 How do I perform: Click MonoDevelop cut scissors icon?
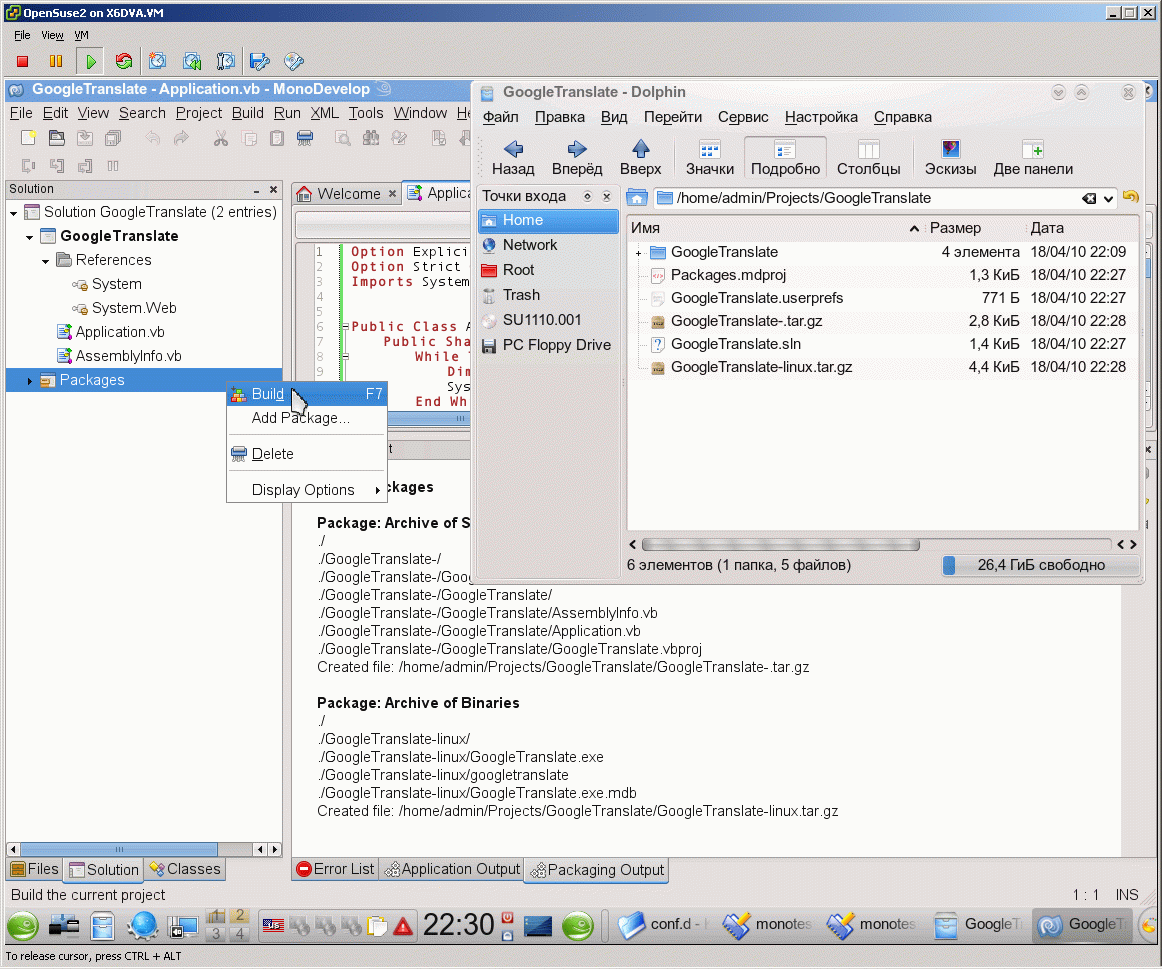click(221, 138)
